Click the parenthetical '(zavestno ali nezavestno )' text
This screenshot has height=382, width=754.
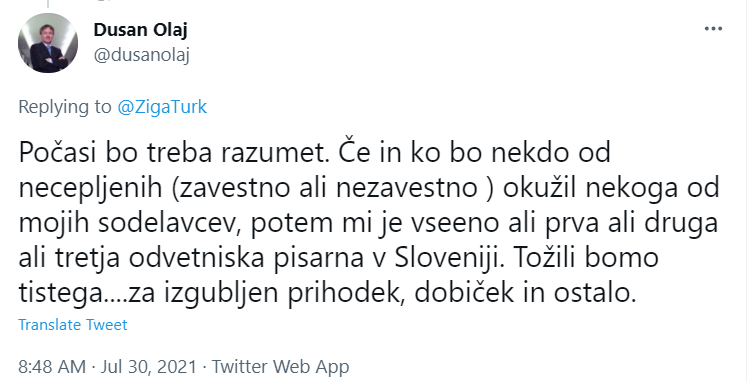tap(332, 189)
